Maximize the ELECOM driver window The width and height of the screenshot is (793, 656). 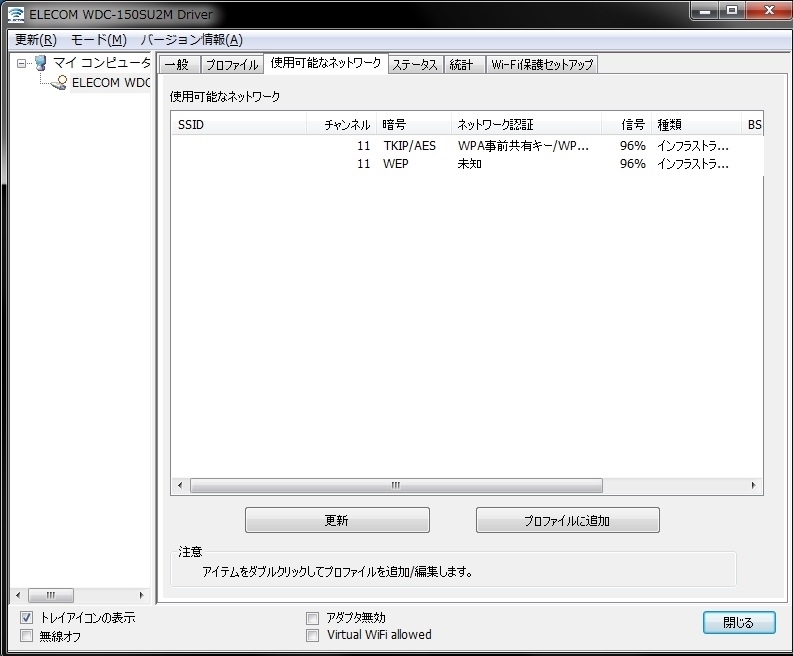pos(732,11)
